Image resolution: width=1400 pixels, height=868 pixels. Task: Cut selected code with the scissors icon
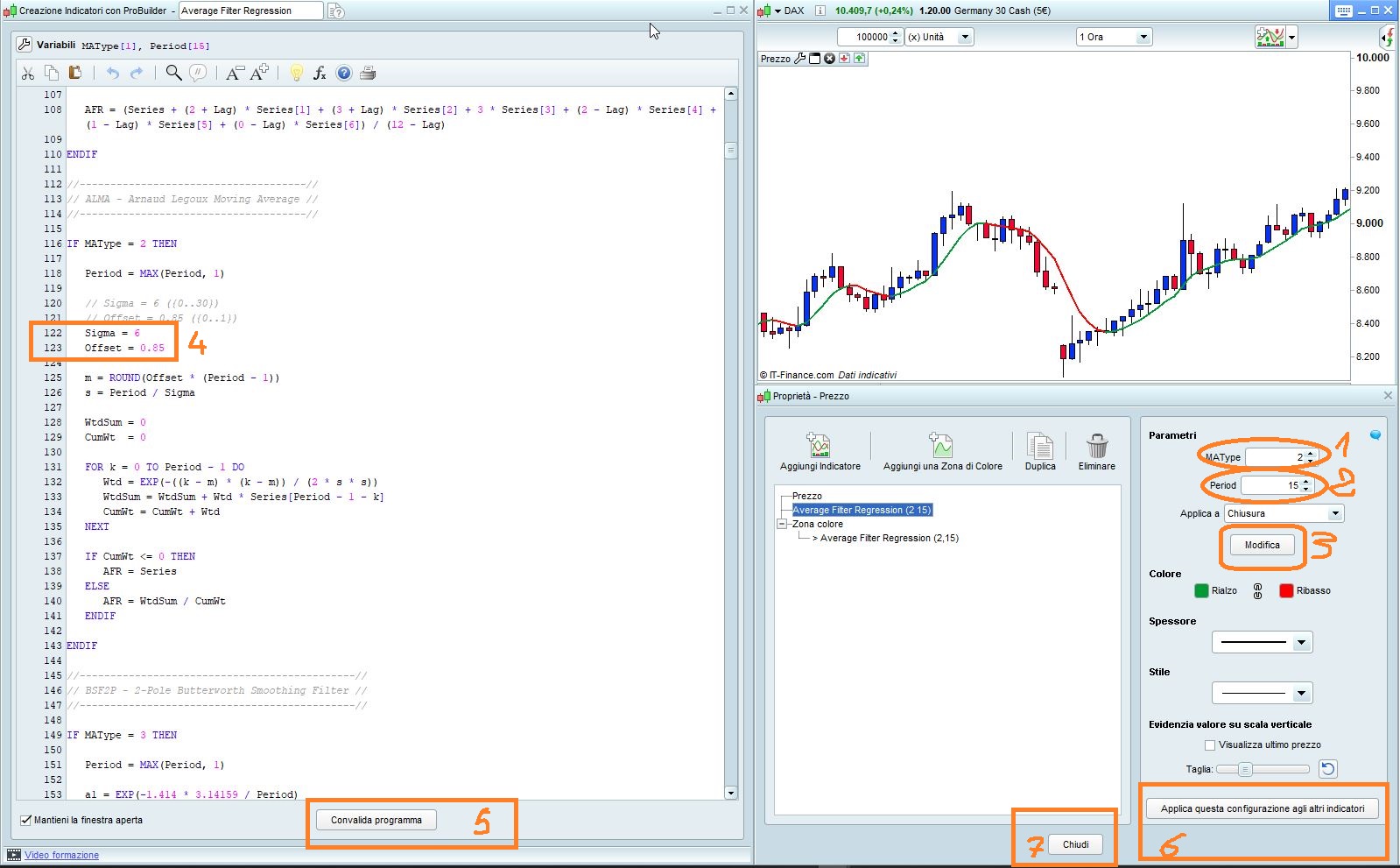click(x=28, y=74)
